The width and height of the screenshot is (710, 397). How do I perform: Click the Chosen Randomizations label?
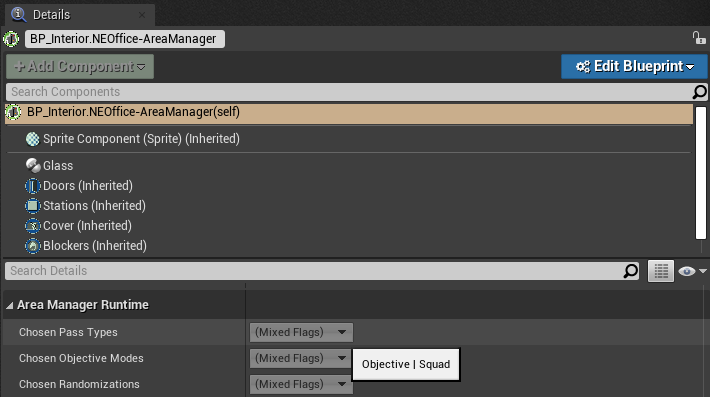pos(79,384)
